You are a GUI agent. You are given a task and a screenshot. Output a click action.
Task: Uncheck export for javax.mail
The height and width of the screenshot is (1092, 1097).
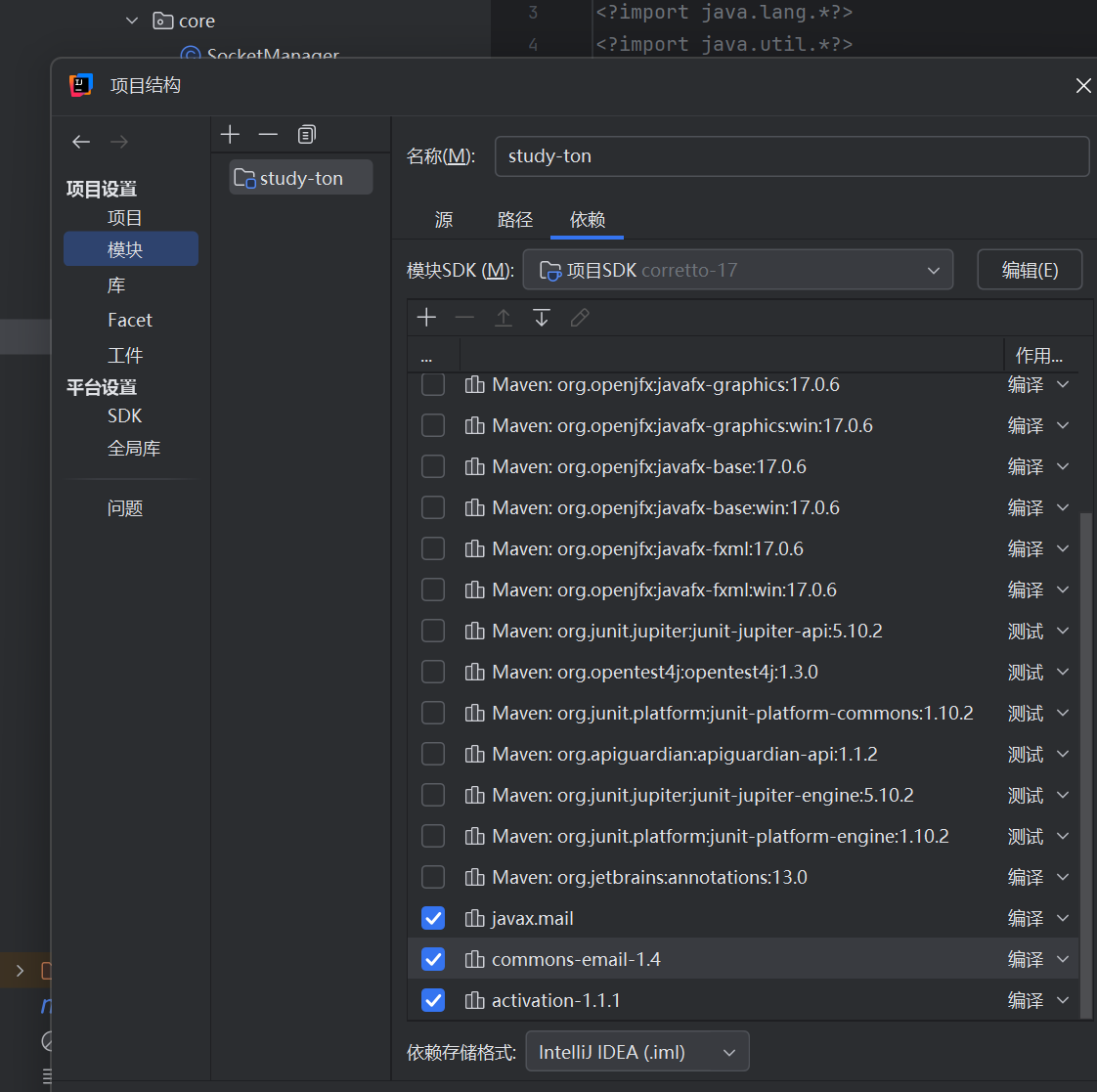(x=433, y=918)
